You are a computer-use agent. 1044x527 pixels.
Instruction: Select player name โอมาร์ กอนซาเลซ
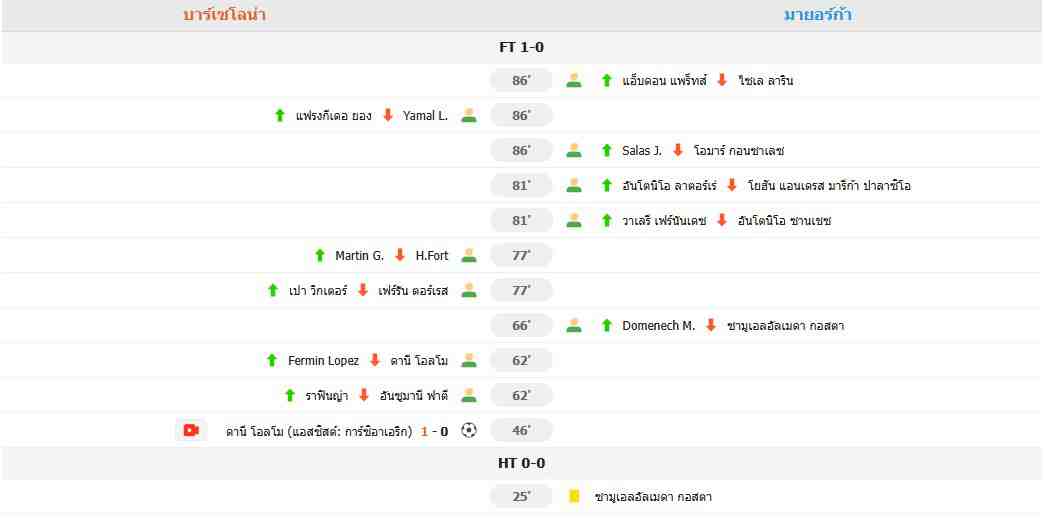pos(739,151)
